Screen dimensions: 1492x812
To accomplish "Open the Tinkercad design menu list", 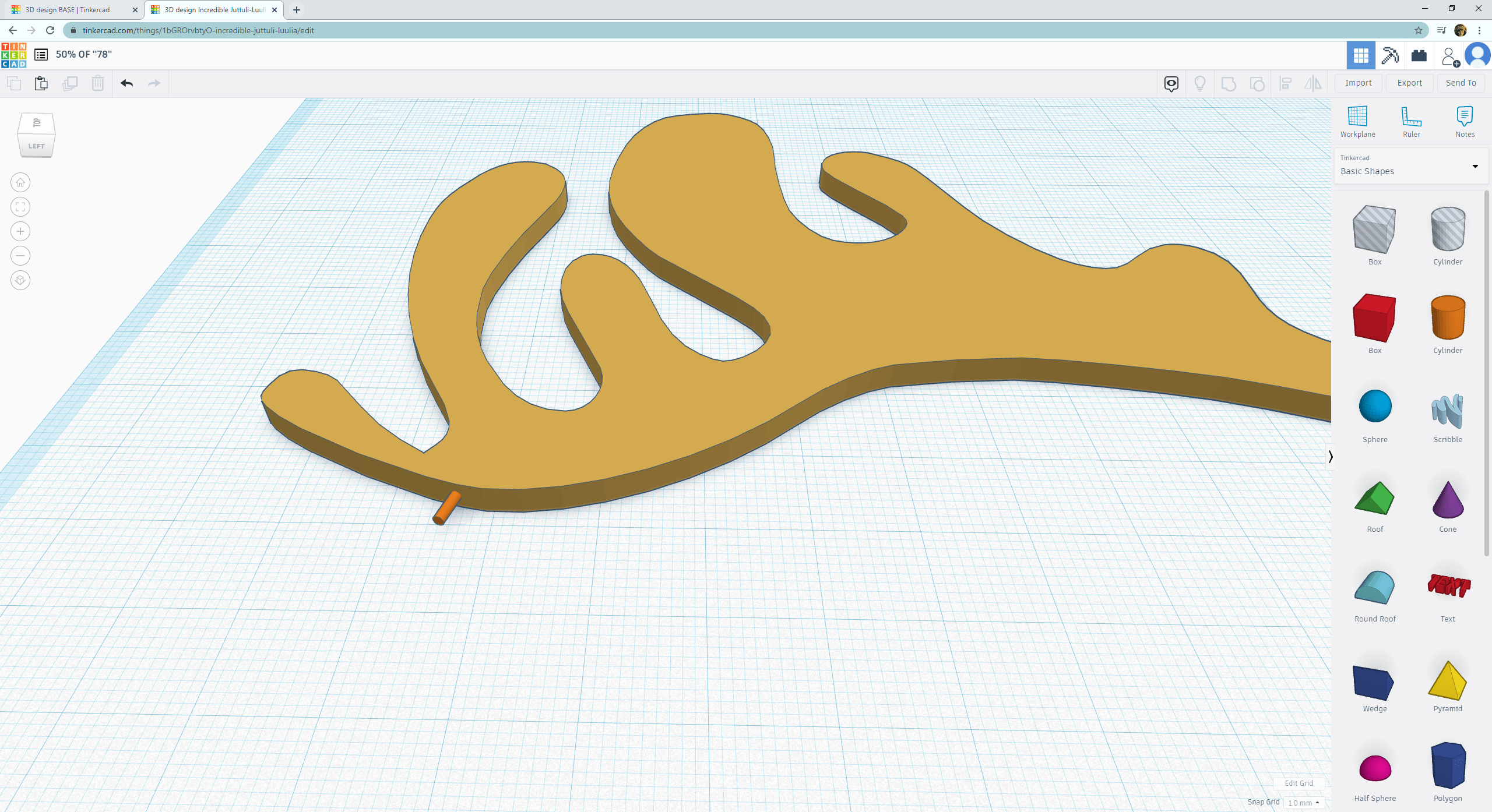I will tap(41, 54).
